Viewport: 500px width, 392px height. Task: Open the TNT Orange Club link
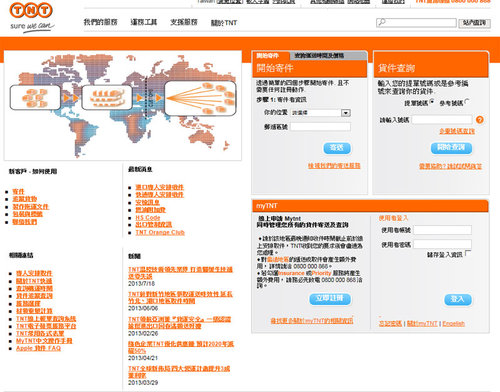(x=160, y=232)
